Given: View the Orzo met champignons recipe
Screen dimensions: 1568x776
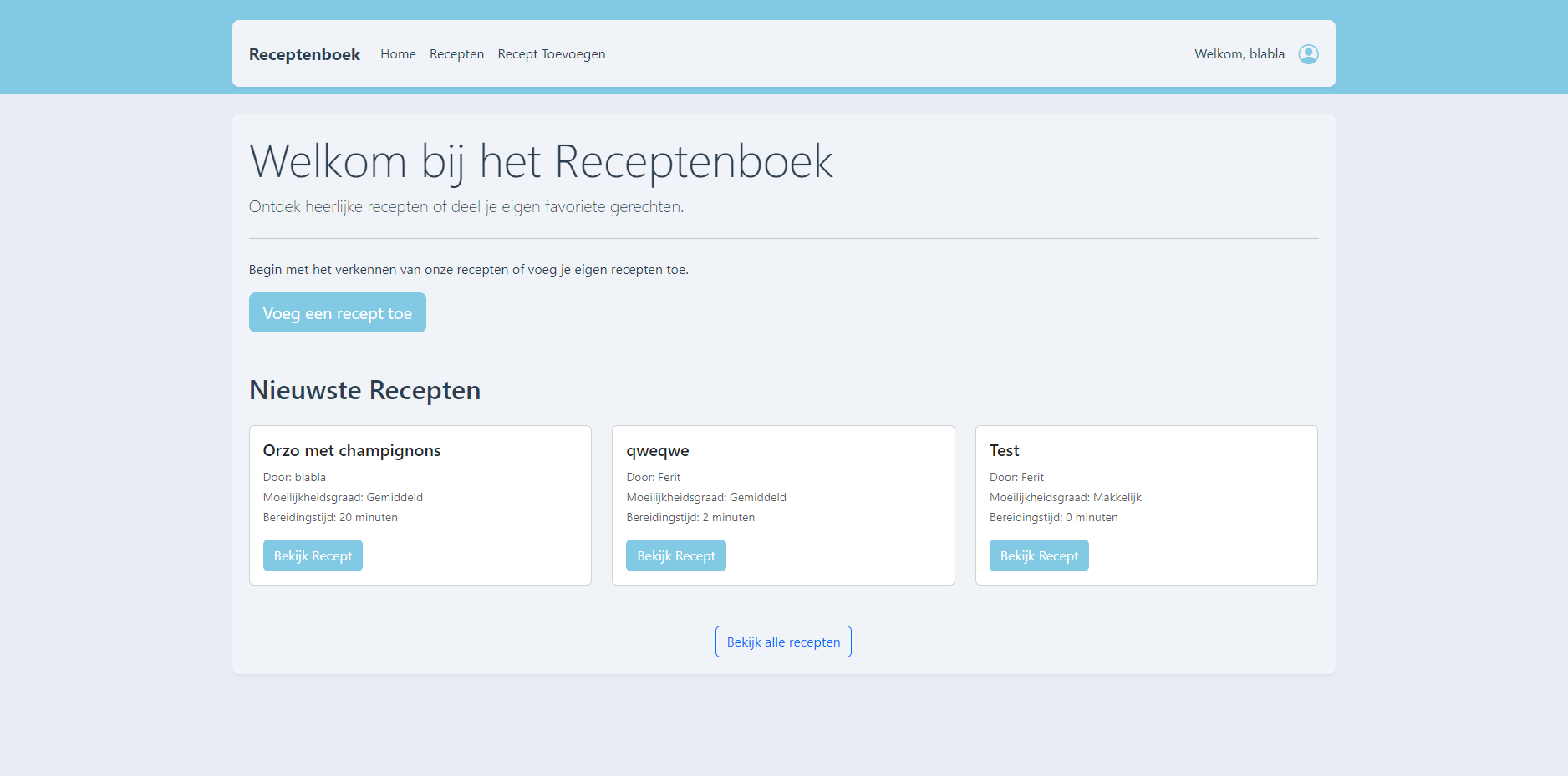Looking at the screenshot, I should [313, 555].
